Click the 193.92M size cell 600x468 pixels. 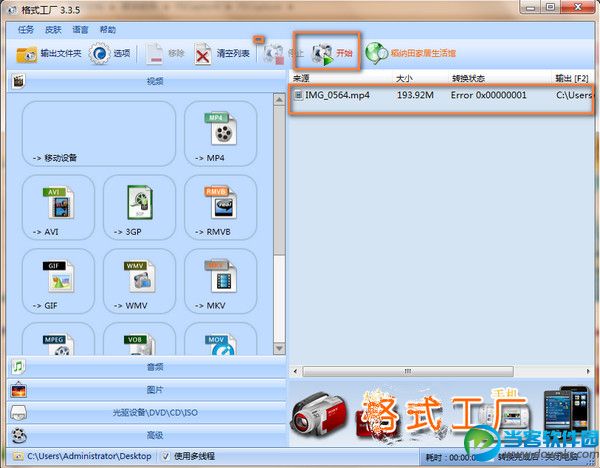pyautogui.click(x=415, y=95)
